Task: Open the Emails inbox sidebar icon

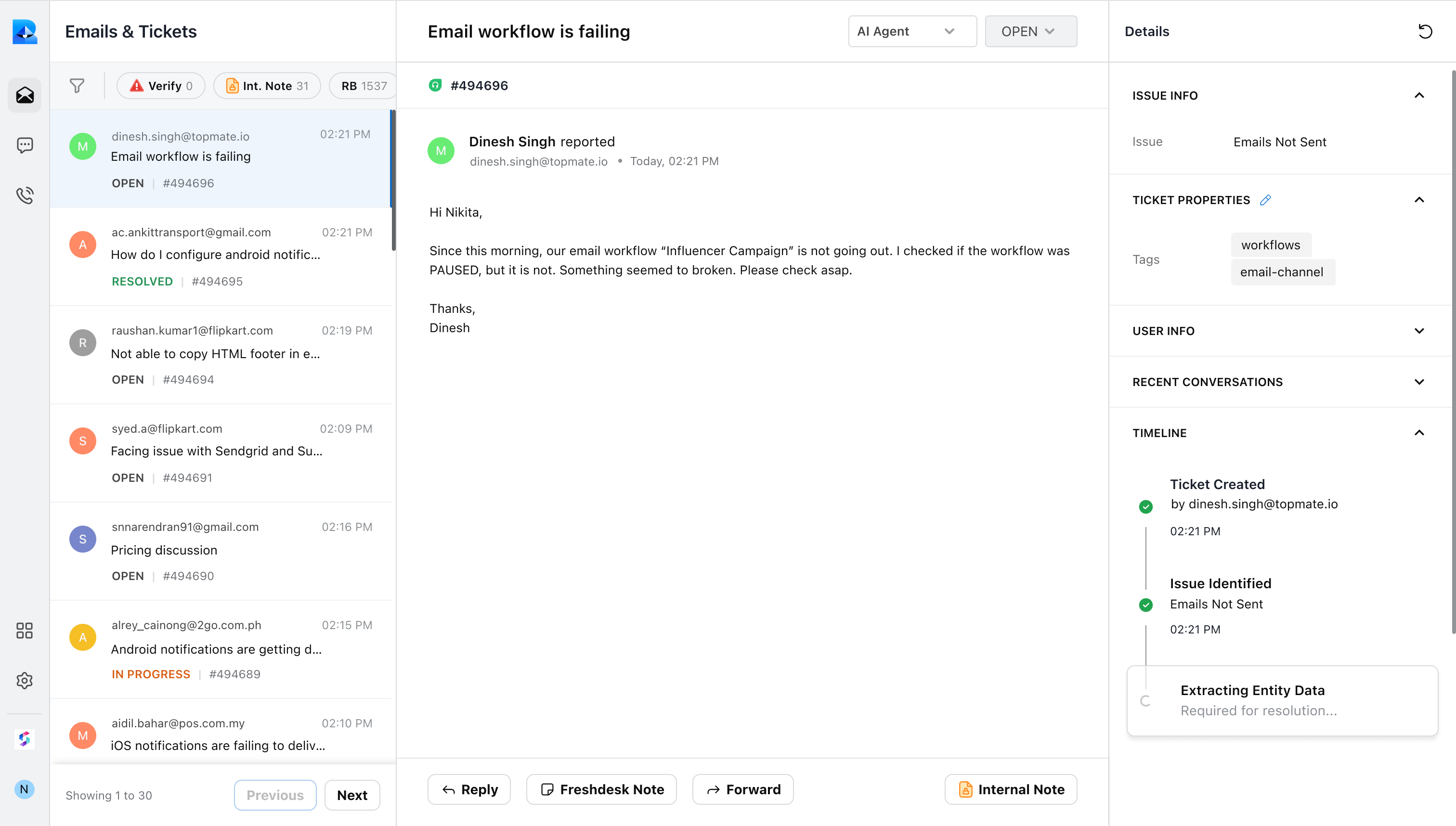Action: [25, 95]
